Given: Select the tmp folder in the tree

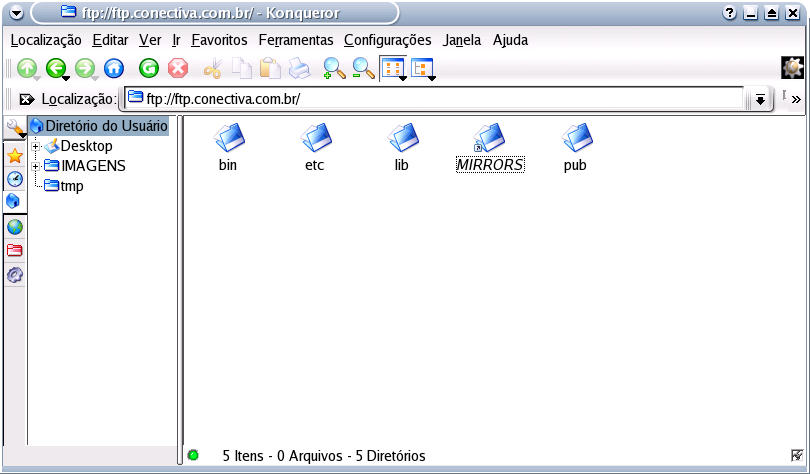Looking at the screenshot, I should [64, 186].
